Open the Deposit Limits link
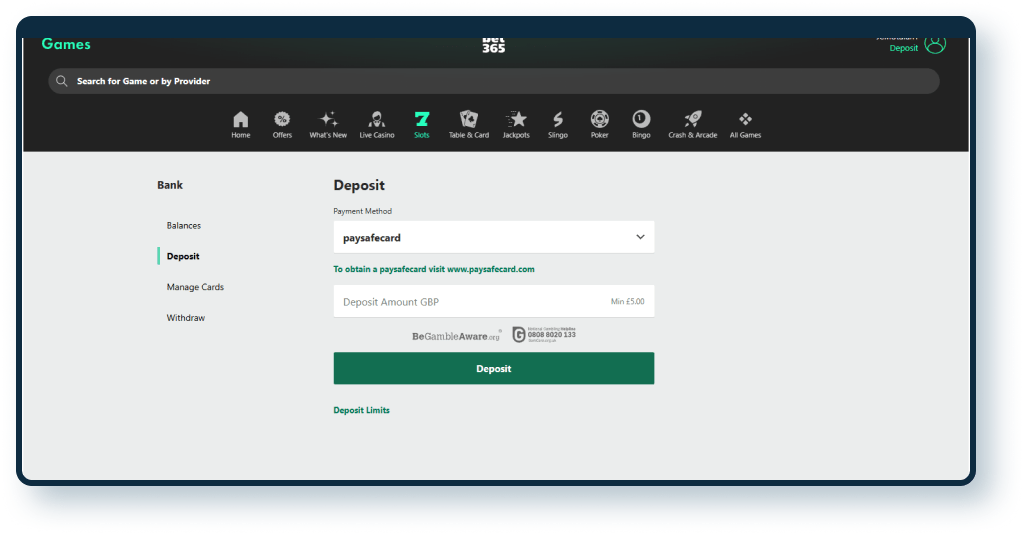The width and height of the screenshot is (1024, 534). coord(361,410)
